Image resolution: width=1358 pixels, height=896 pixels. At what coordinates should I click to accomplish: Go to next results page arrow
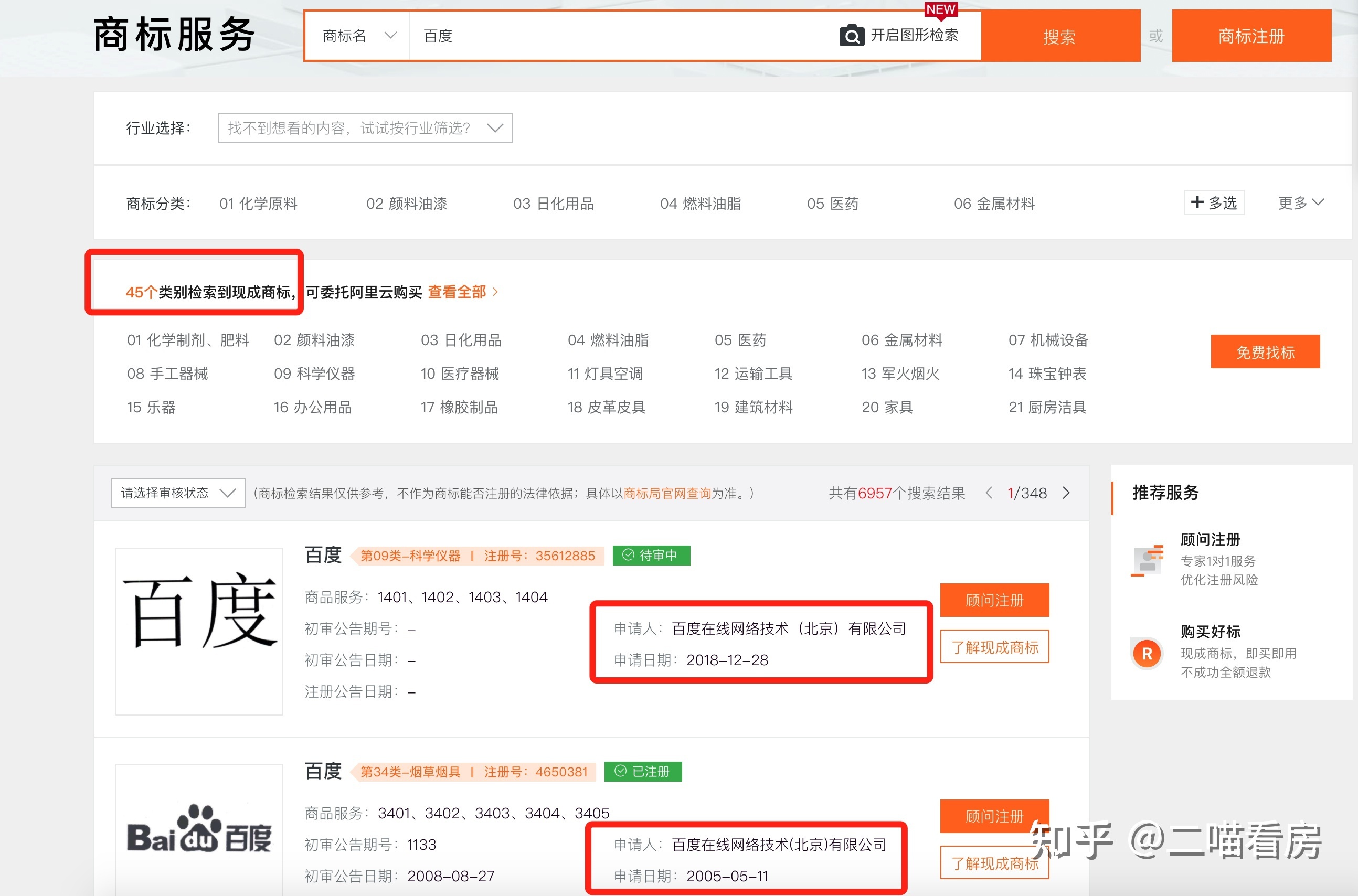click(1066, 493)
